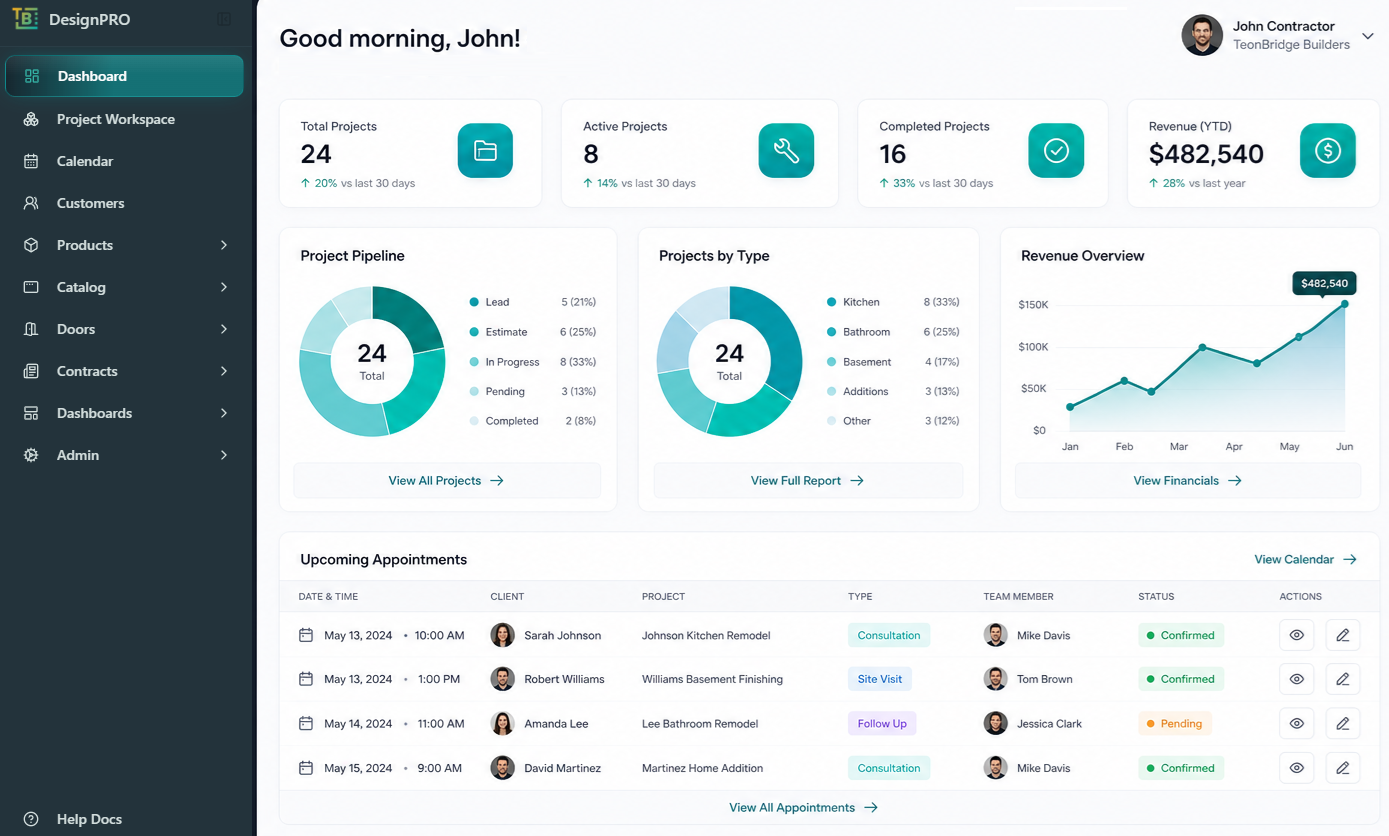Edit the David Martinez appointment
1389x836 pixels.
pyautogui.click(x=1343, y=768)
